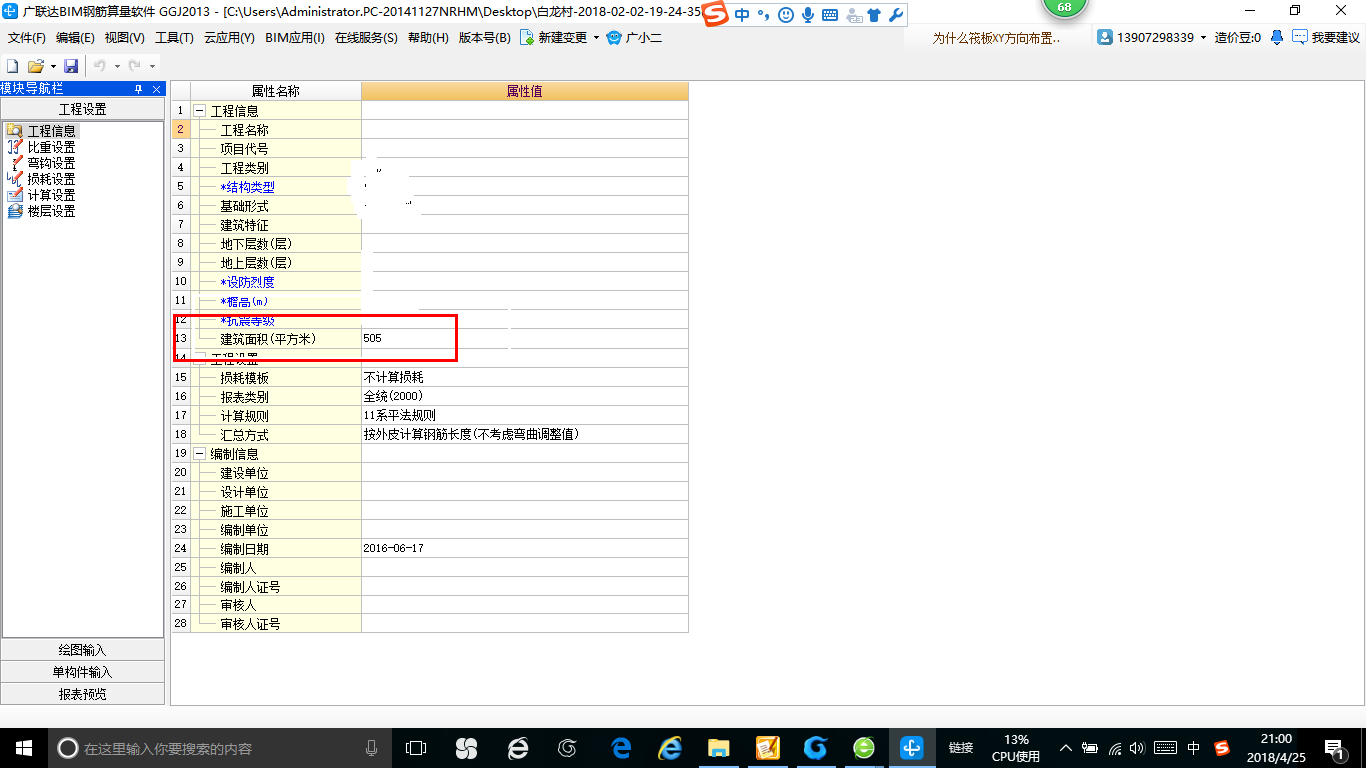Open the 视图(V) menu
The width and height of the screenshot is (1366, 768).
point(124,38)
